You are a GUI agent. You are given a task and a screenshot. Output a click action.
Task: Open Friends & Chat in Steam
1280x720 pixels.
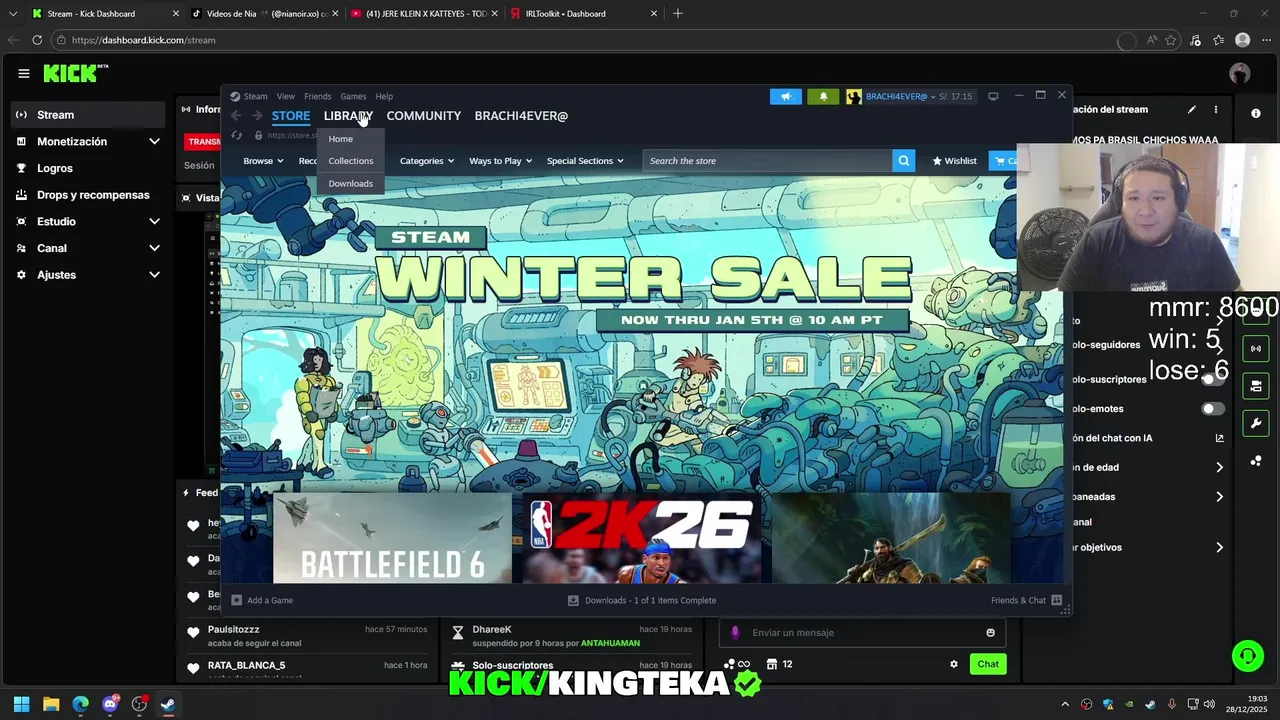click(x=1026, y=601)
